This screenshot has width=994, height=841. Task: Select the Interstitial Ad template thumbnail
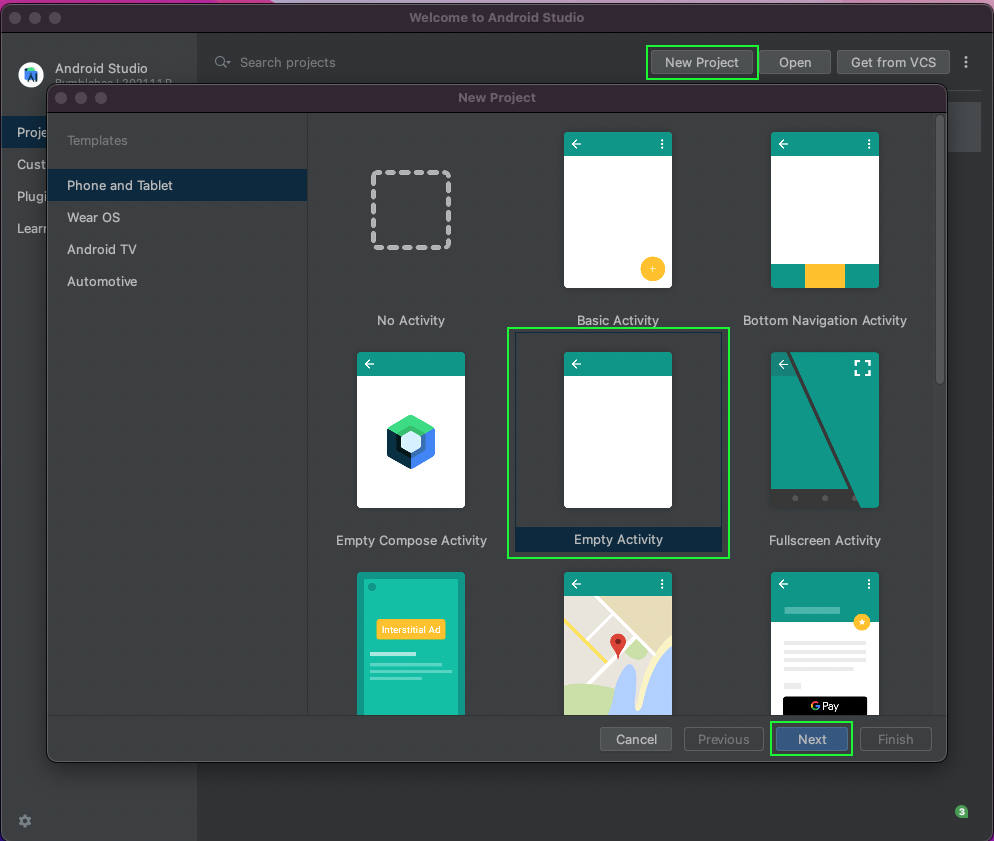(x=411, y=643)
